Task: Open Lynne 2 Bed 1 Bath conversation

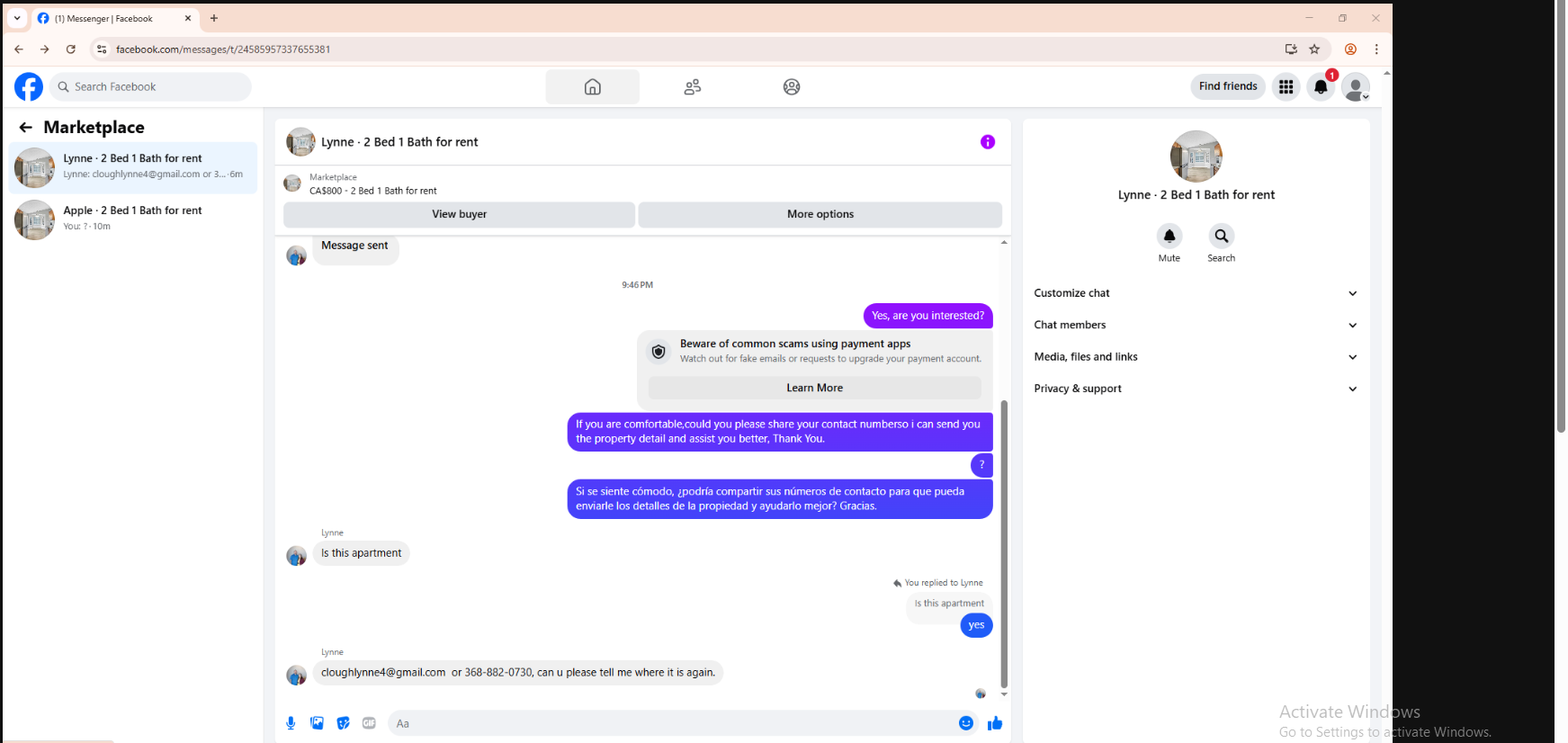Action: point(133,167)
